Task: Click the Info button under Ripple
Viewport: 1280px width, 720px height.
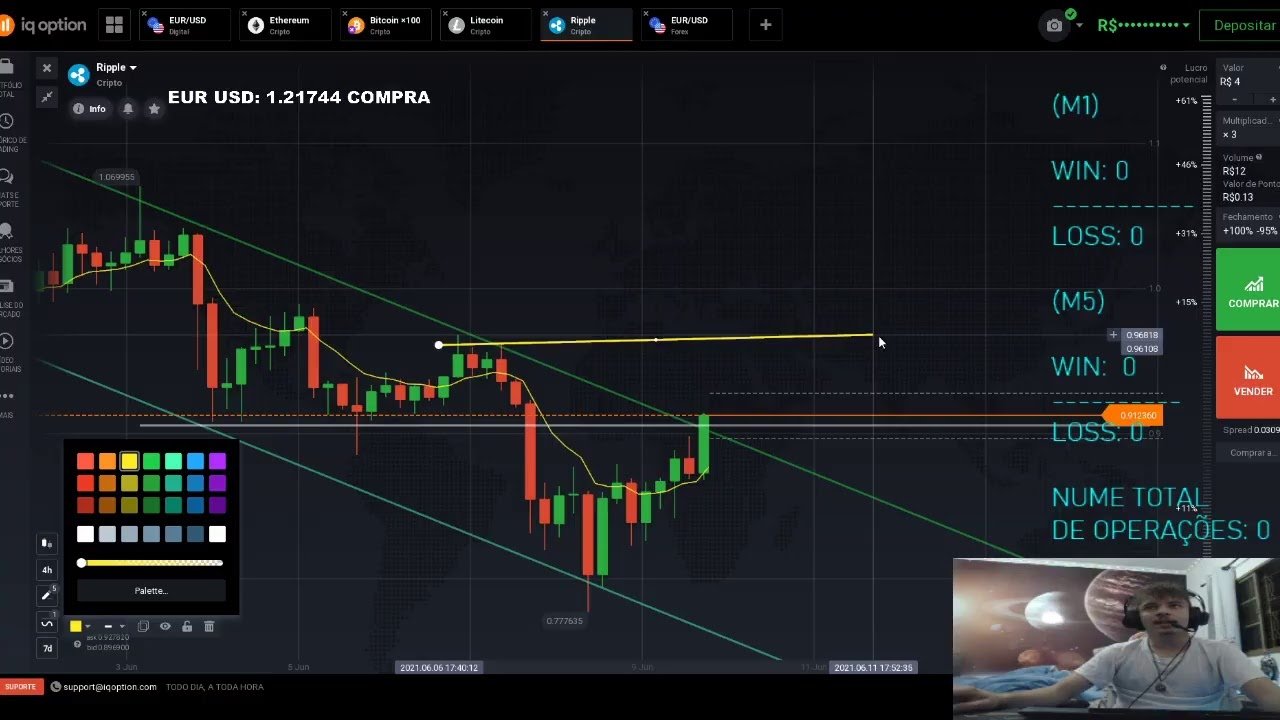Action: tap(89, 108)
